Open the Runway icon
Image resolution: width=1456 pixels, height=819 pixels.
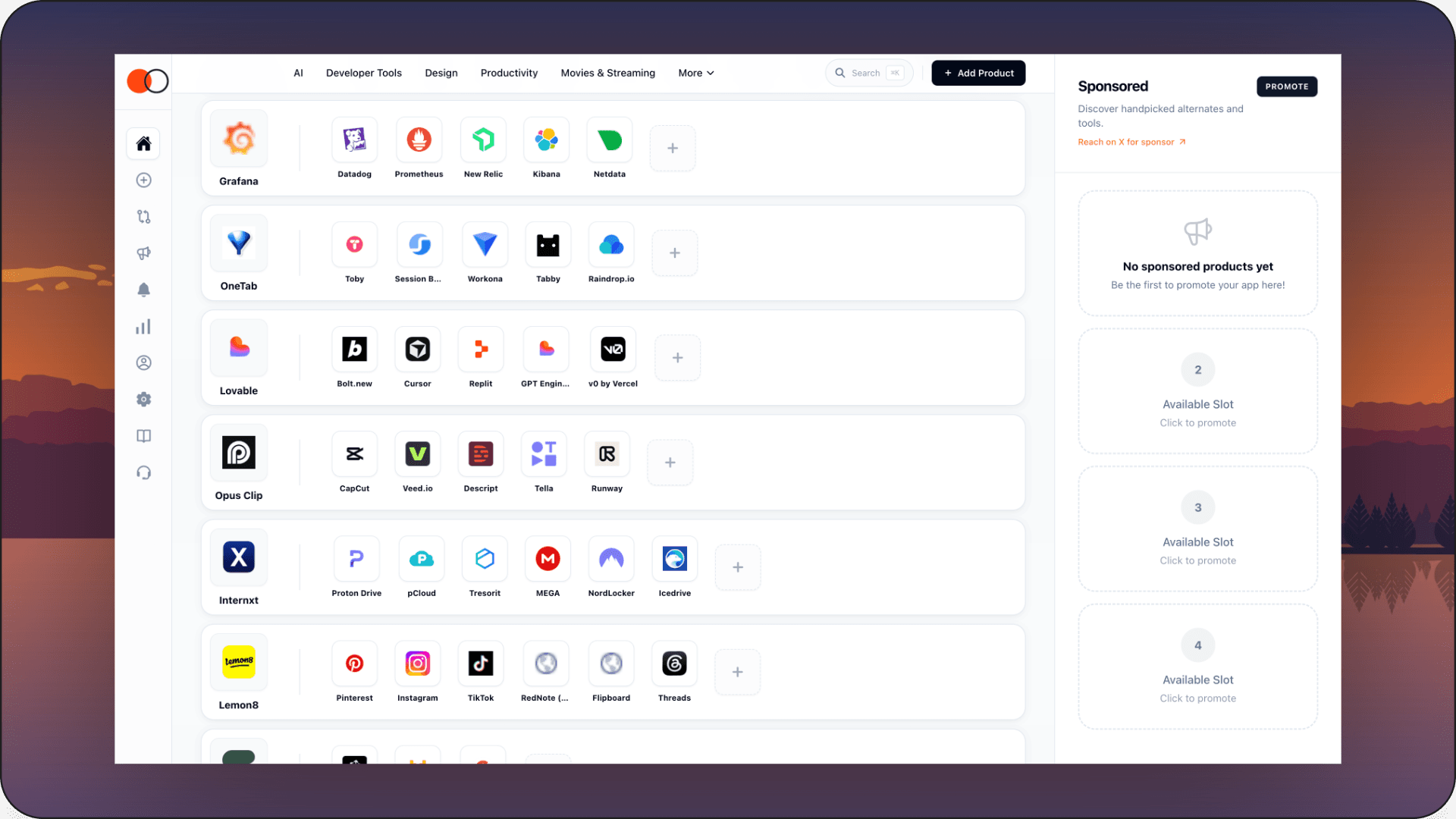coord(607,453)
